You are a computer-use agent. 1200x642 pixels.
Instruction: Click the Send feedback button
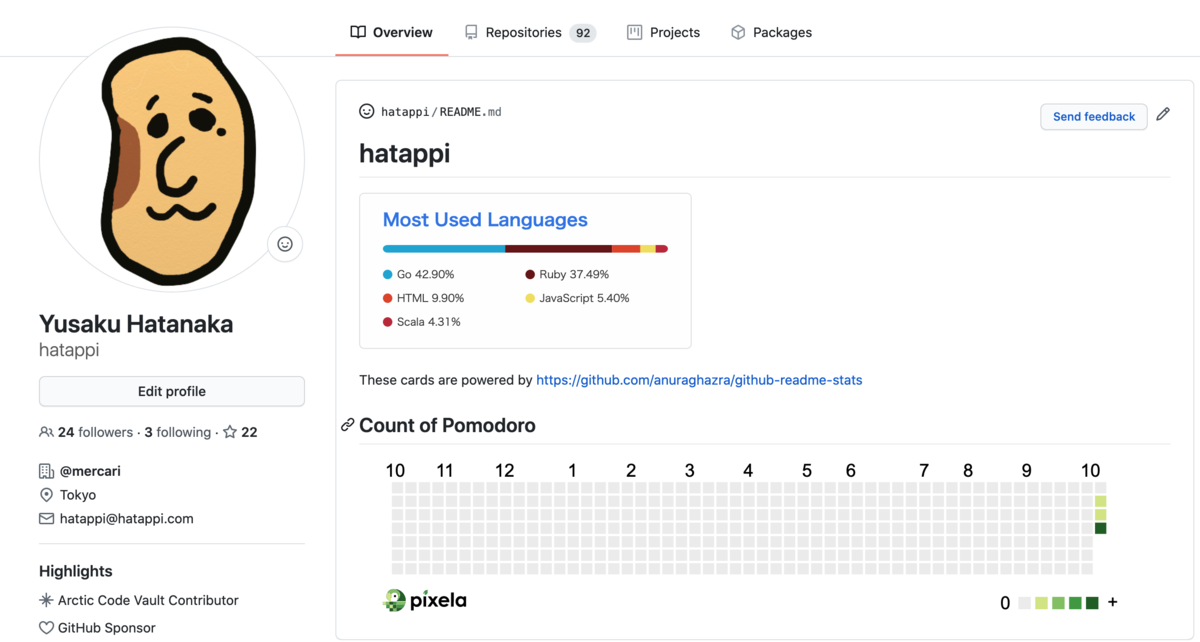click(1093, 116)
